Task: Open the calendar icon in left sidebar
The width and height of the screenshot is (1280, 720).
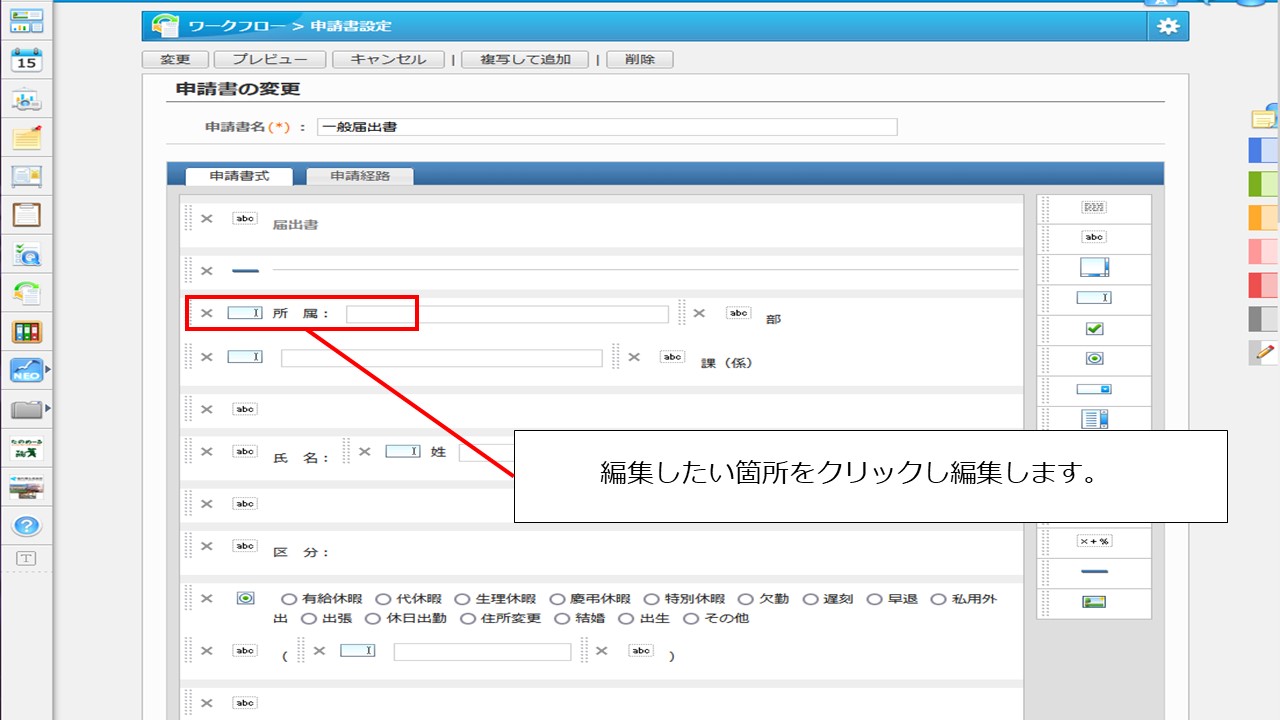Action: (x=27, y=60)
